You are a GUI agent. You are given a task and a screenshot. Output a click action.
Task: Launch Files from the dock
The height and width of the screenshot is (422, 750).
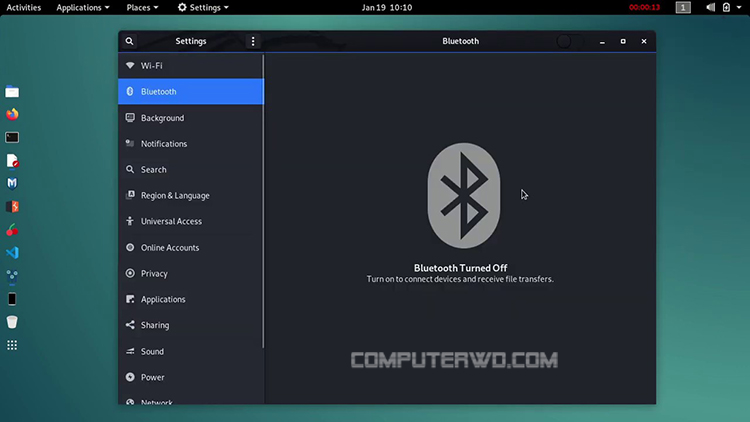(x=12, y=91)
